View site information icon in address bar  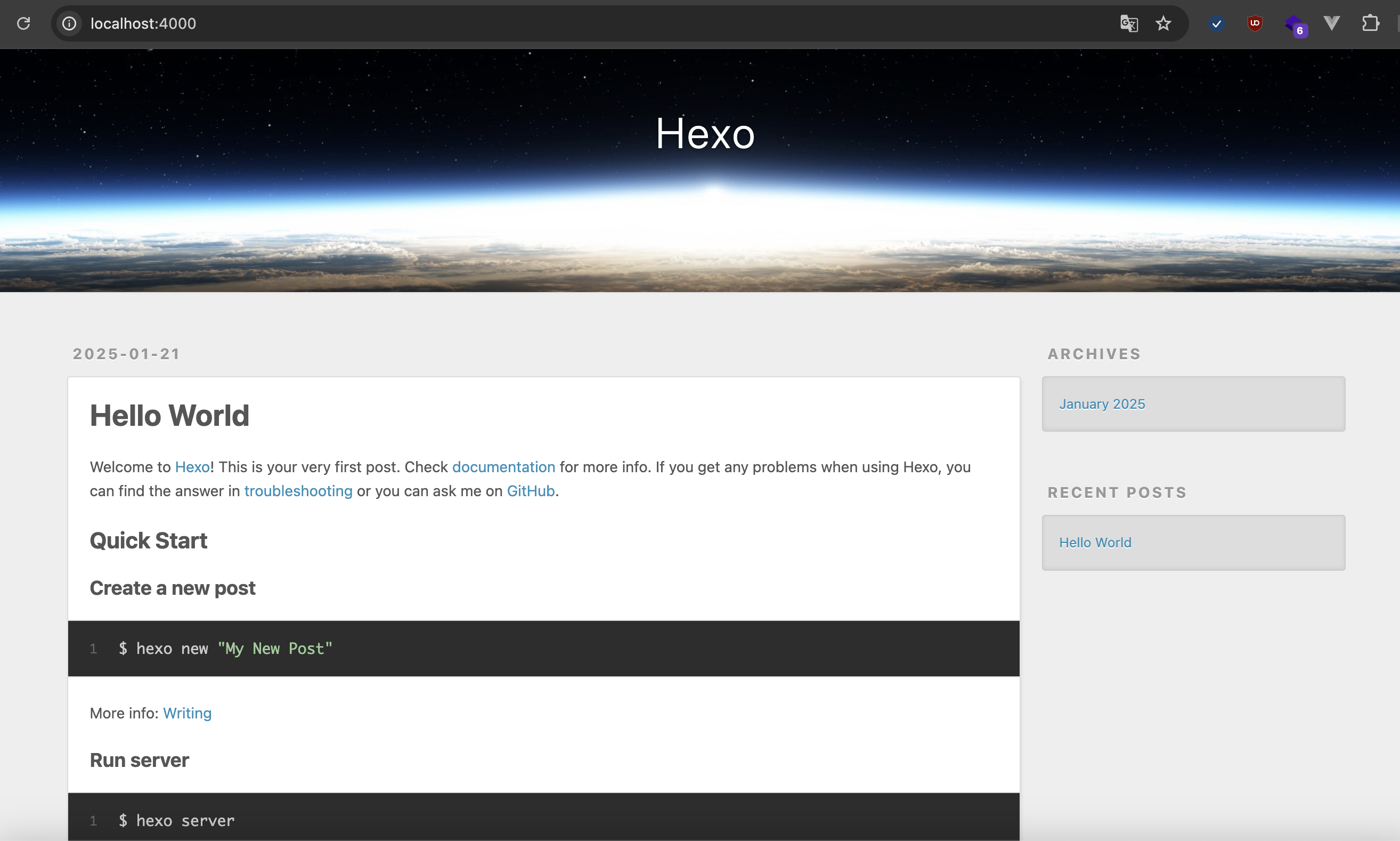[x=69, y=23]
